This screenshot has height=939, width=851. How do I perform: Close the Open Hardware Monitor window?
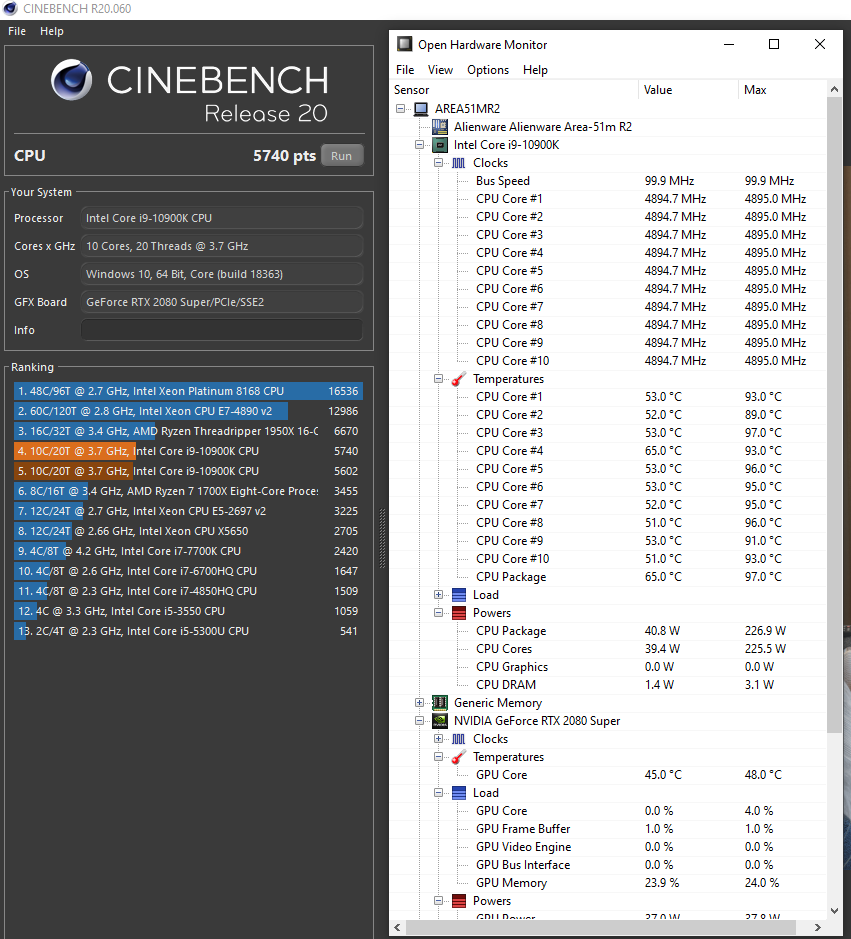(820, 44)
